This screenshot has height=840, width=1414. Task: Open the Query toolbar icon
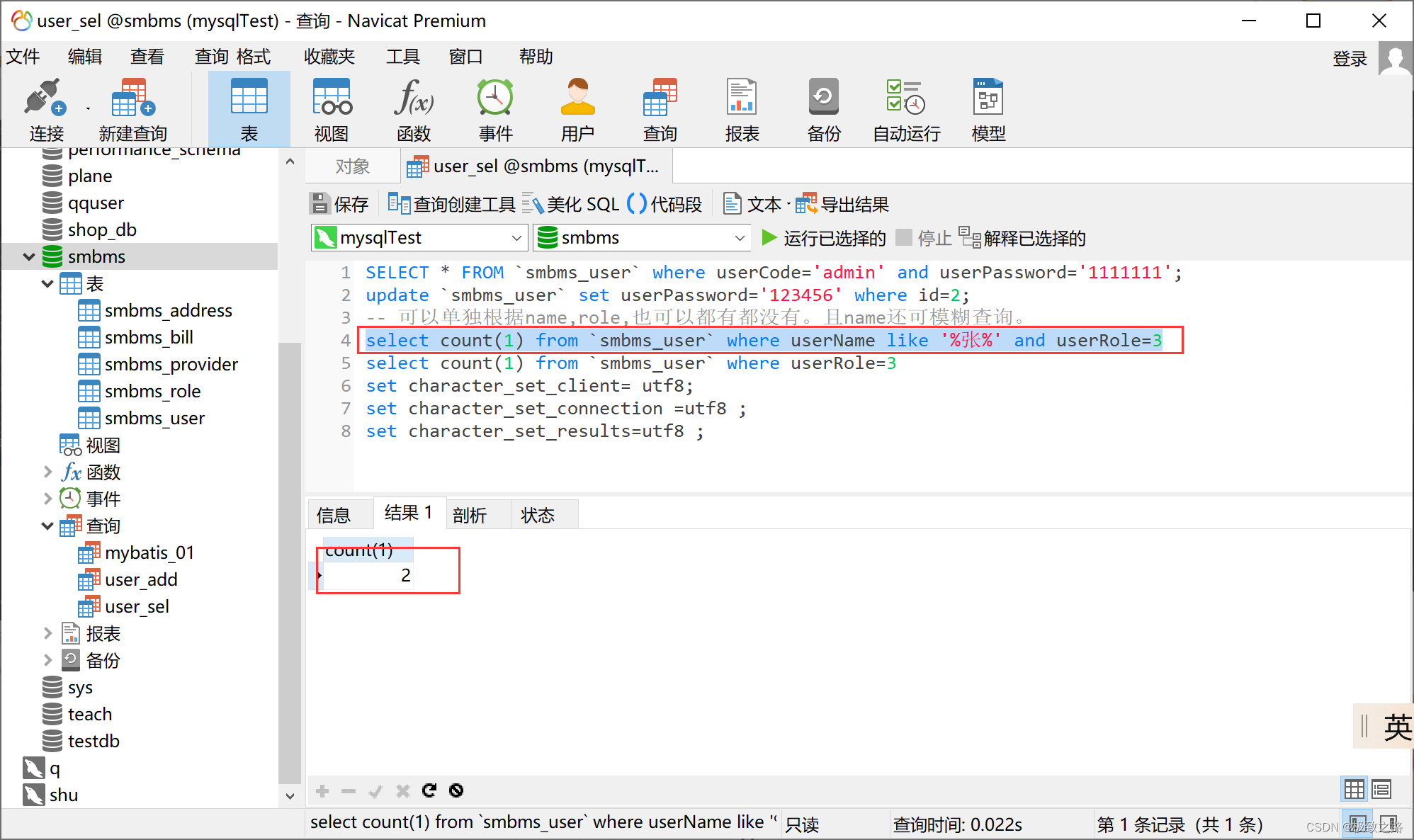coord(660,110)
